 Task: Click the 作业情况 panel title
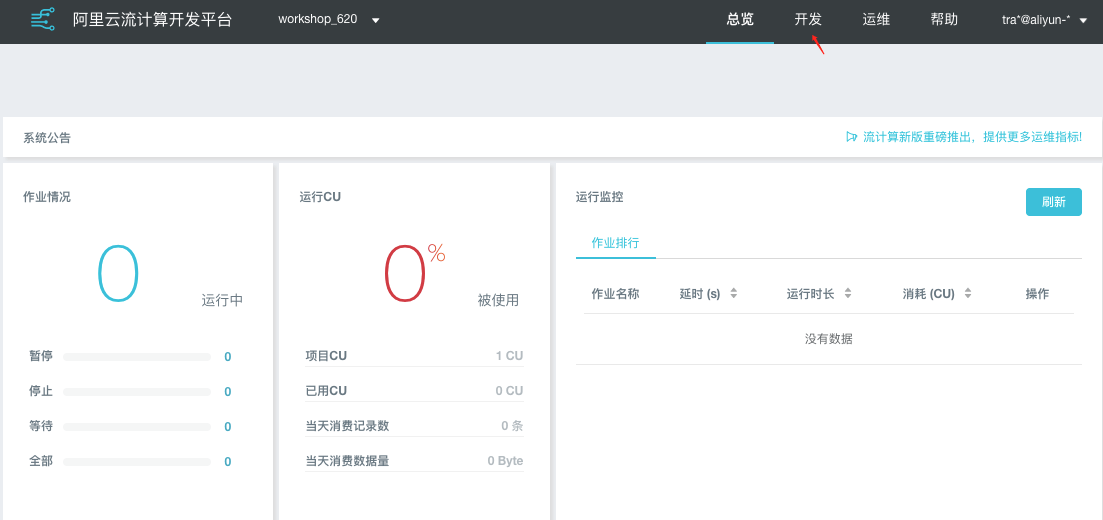click(47, 197)
